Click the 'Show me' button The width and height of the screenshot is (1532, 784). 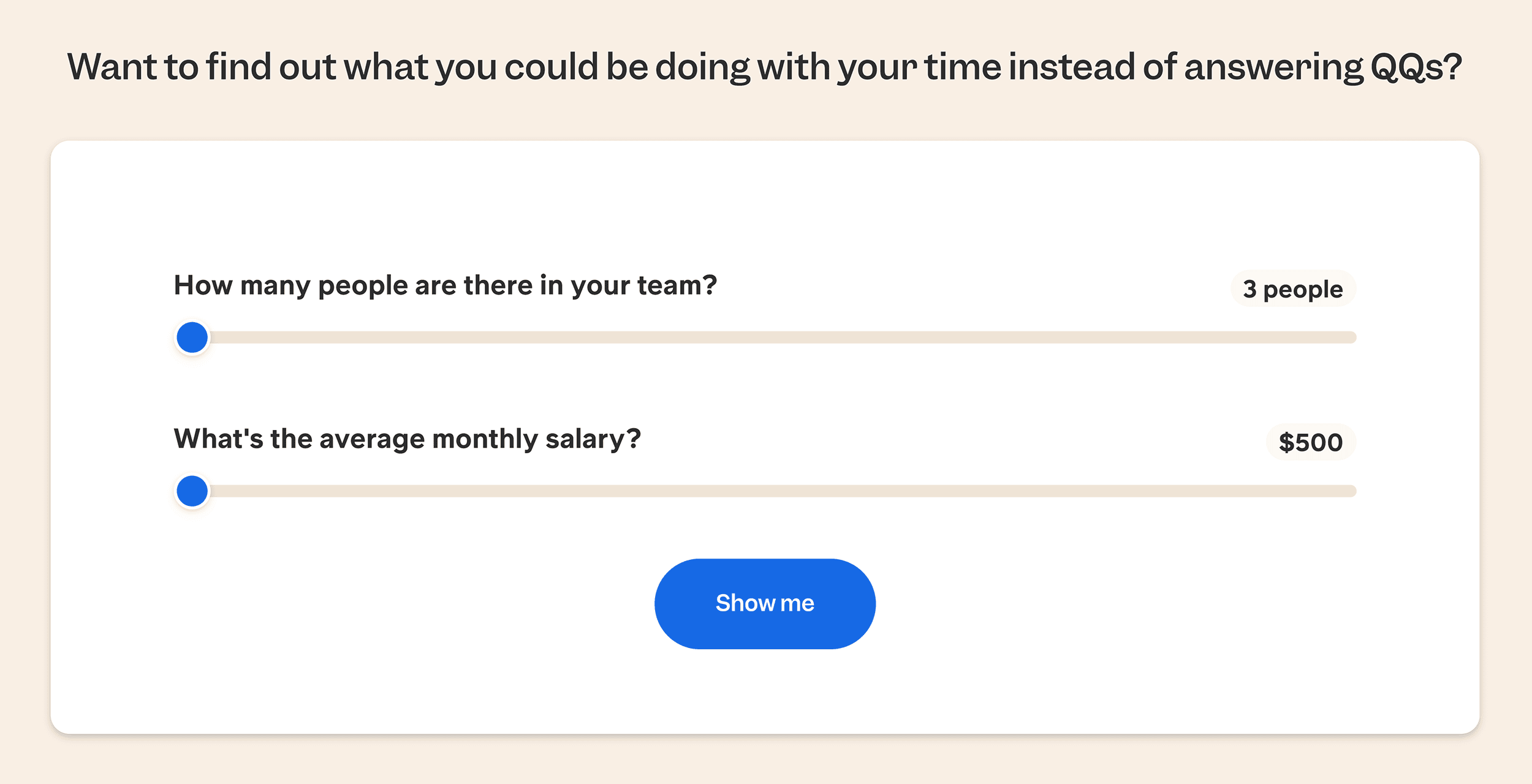[765, 602]
